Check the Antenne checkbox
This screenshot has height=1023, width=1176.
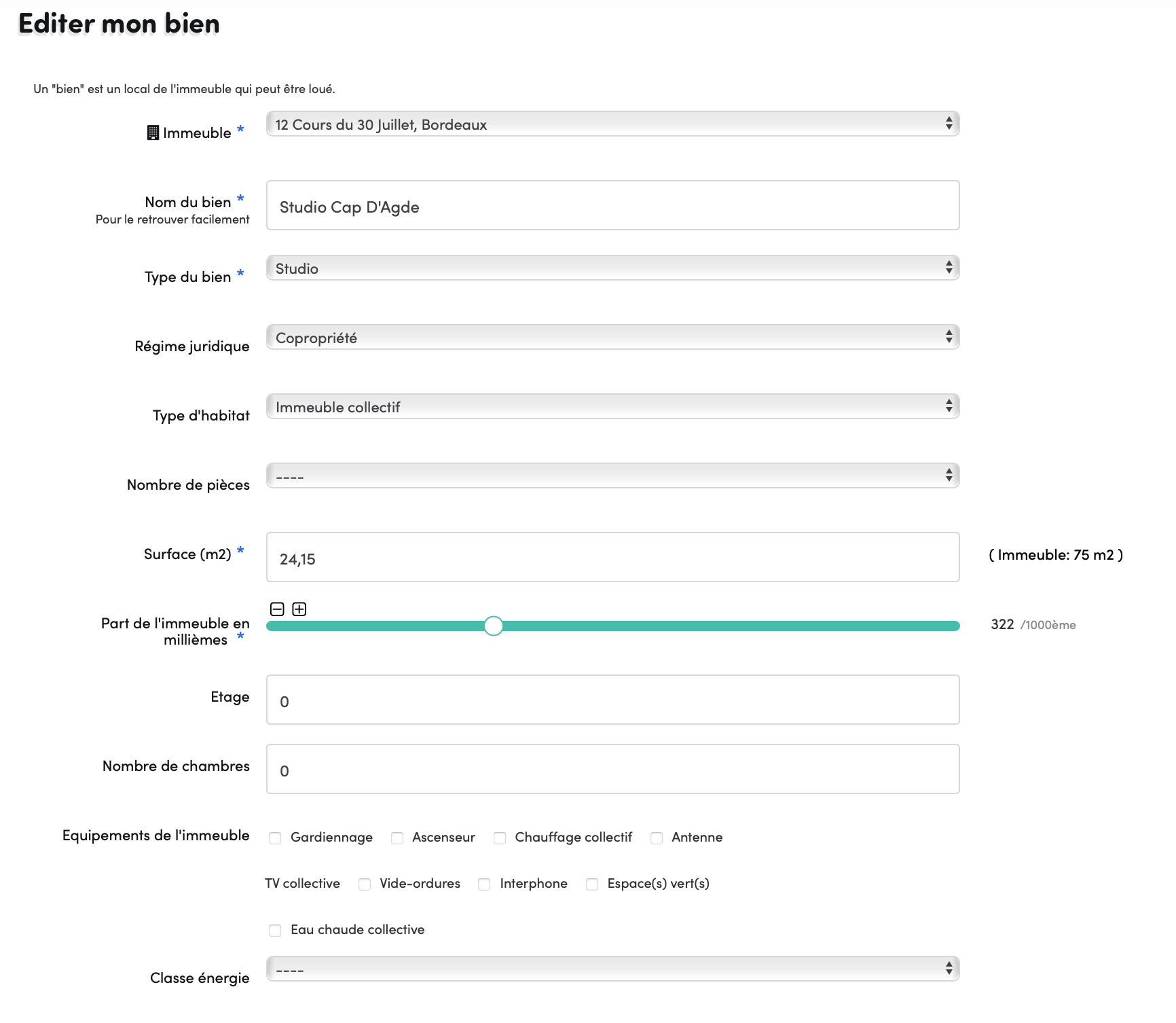pos(657,838)
